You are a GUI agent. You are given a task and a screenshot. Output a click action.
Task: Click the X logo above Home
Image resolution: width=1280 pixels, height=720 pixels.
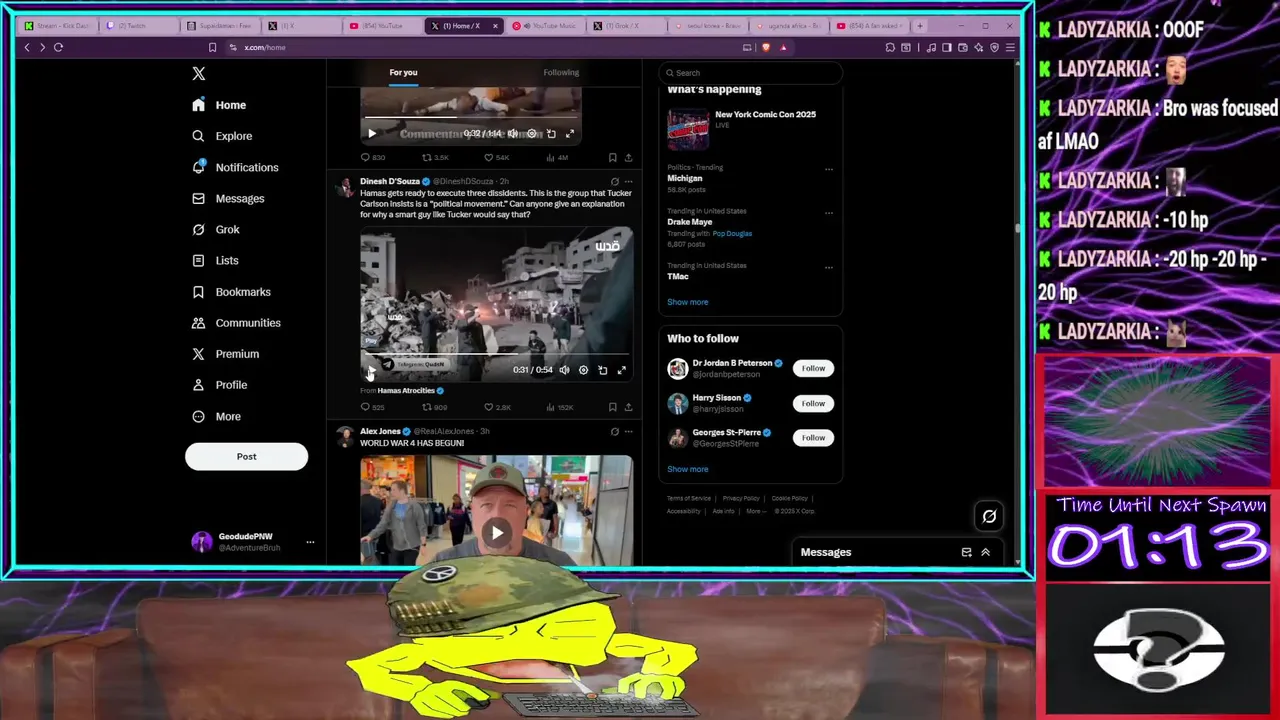pyautogui.click(x=198, y=73)
